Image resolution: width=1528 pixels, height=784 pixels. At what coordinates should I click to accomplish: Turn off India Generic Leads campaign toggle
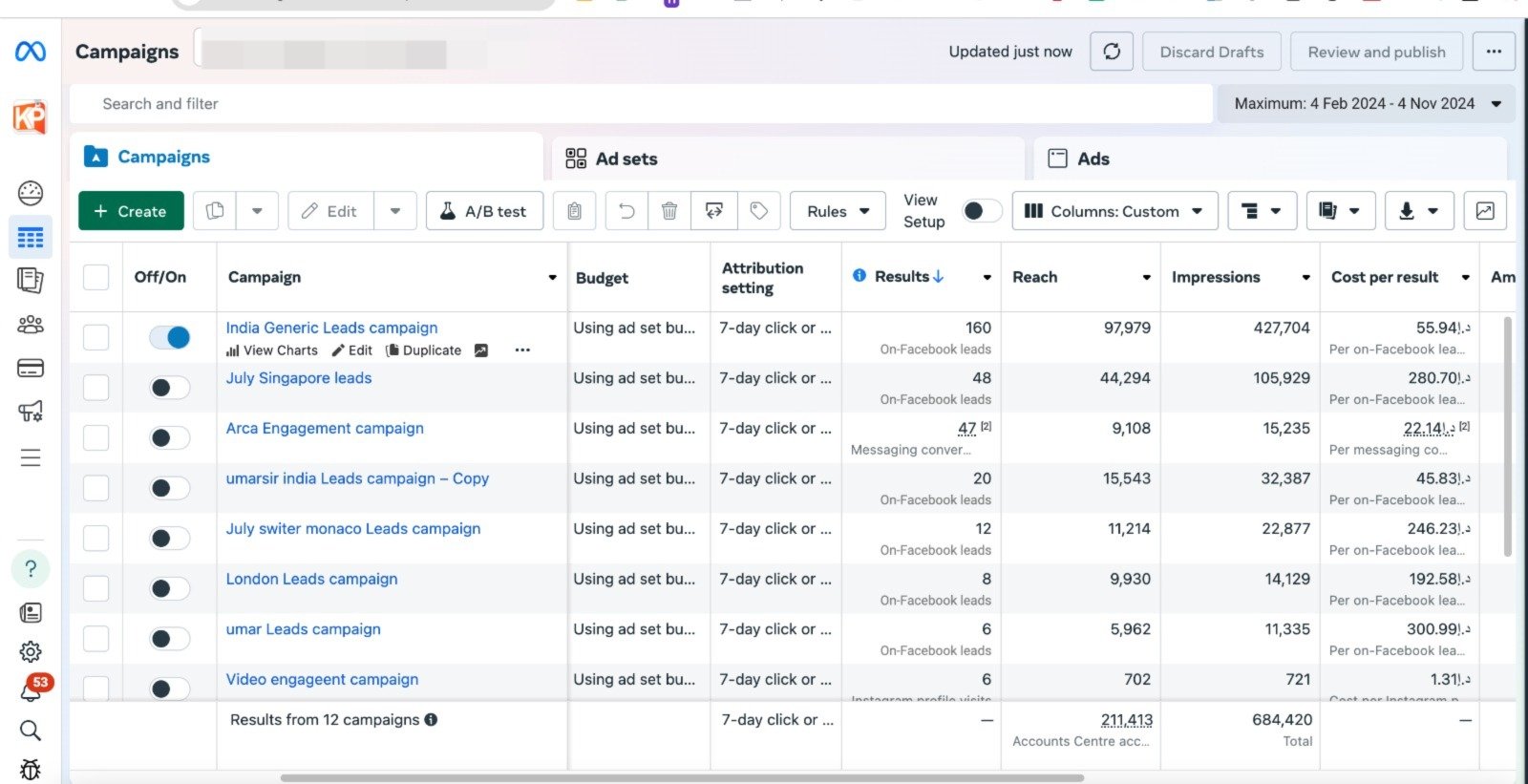pyautogui.click(x=170, y=337)
